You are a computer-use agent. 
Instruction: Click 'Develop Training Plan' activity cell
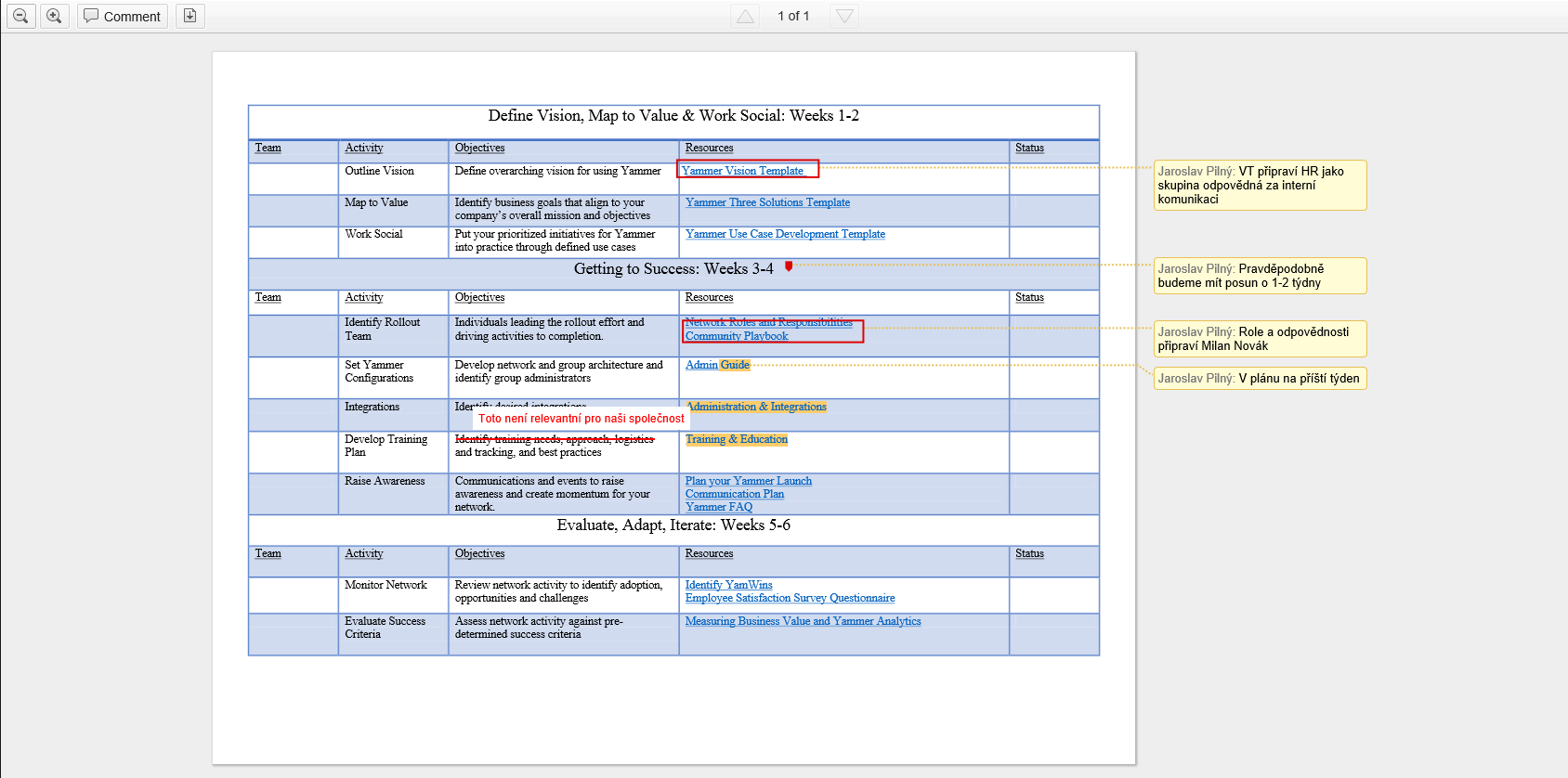393,452
